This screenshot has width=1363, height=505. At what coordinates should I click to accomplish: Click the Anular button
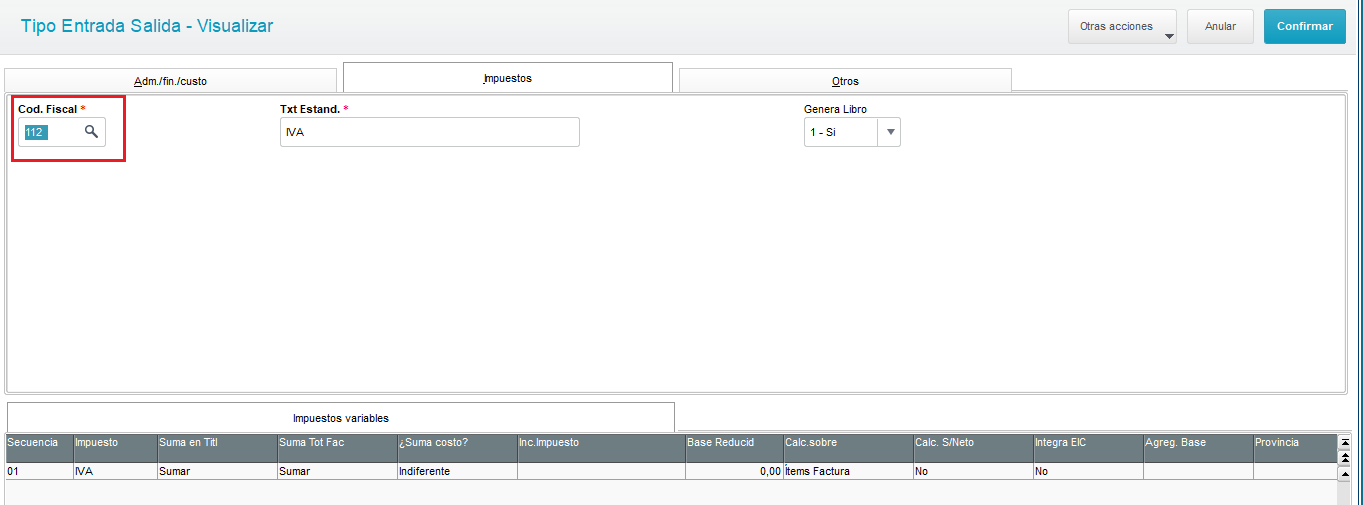[1220, 27]
